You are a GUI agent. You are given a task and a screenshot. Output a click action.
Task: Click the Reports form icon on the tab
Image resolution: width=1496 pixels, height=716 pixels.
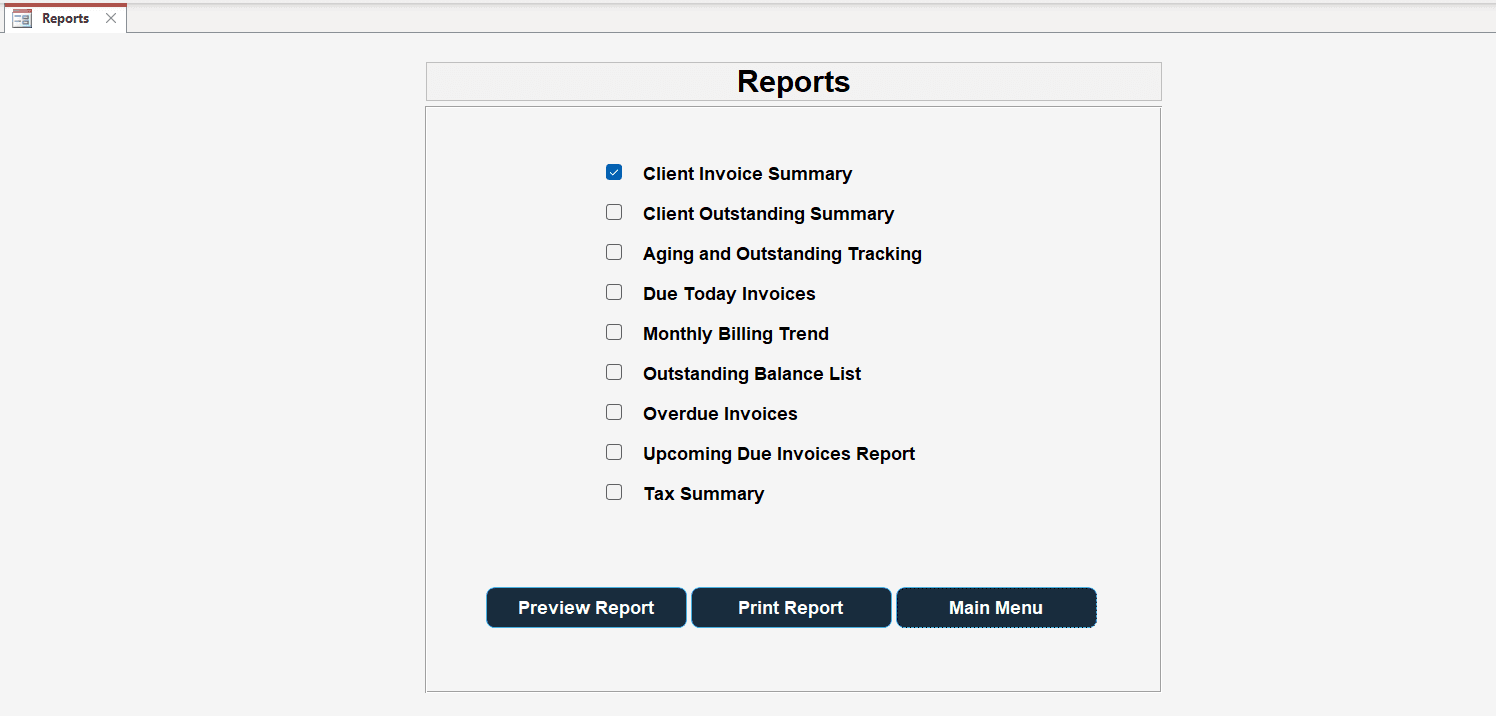coord(20,17)
